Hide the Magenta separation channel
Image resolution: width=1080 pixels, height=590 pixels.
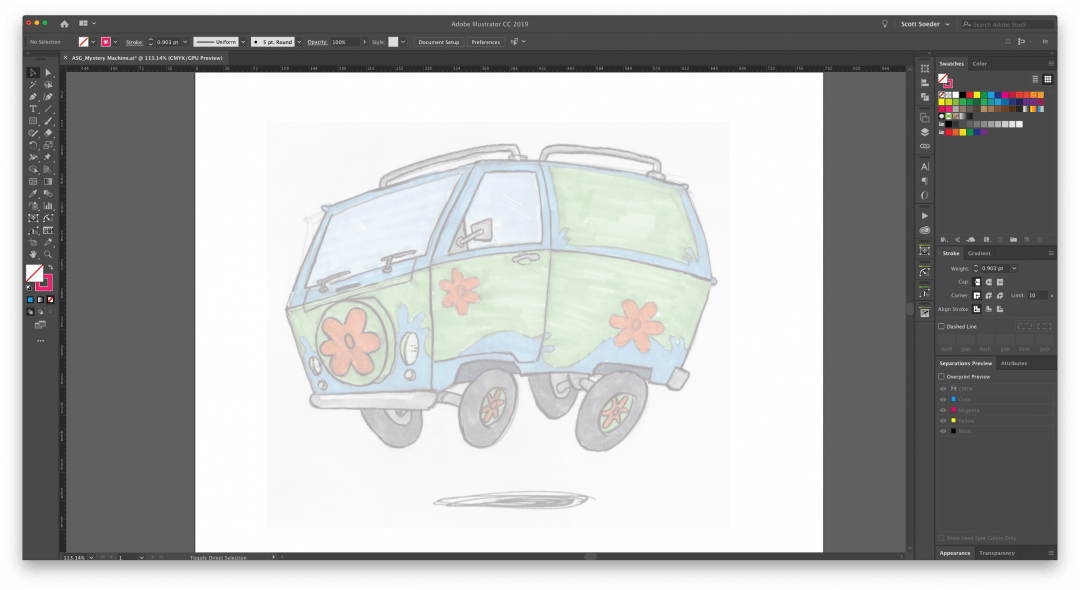pos(942,410)
